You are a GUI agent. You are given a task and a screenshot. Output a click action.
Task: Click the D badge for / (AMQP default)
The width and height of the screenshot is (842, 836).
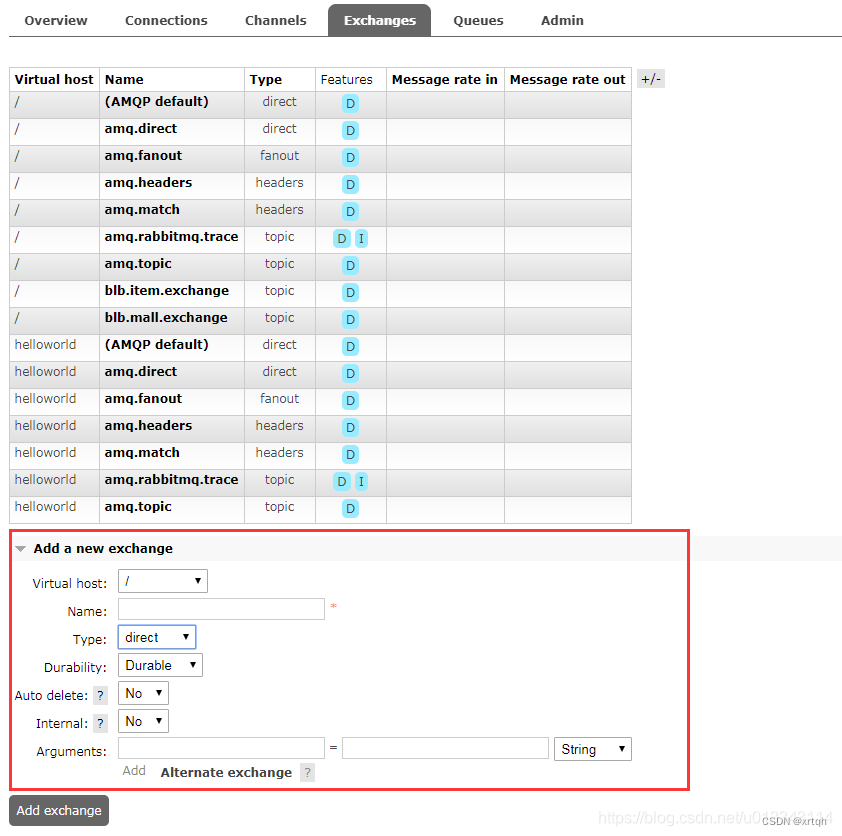point(350,104)
